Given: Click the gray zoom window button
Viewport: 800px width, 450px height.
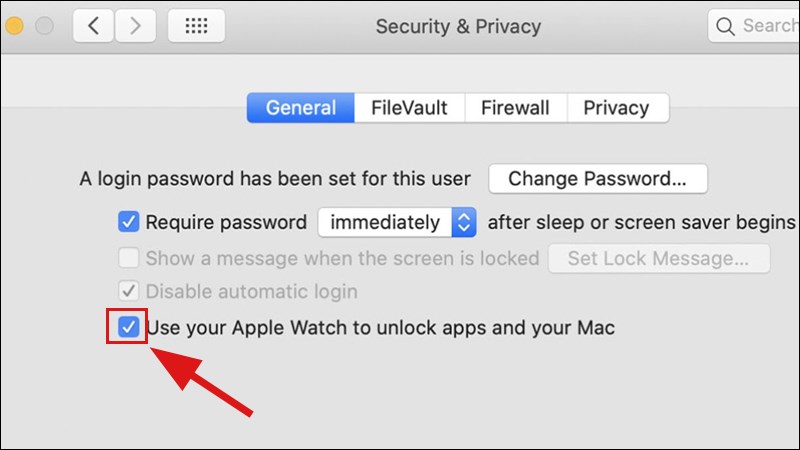Looking at the screenshot, I should pos(44,26).
